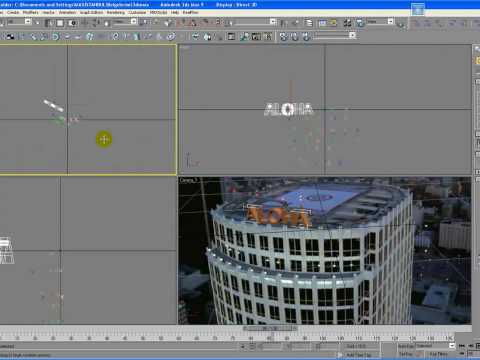Open the Curve Editor
Screen dimensions: 480x360
pos(322,23)
